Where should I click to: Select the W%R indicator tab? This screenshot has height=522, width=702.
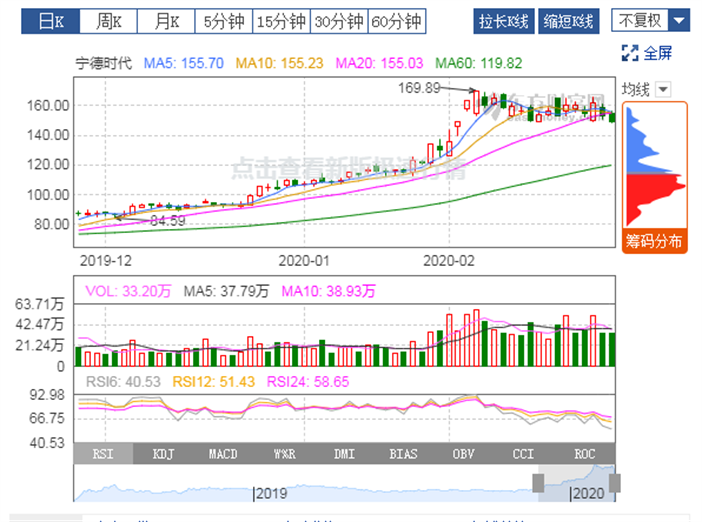point(284,454)
